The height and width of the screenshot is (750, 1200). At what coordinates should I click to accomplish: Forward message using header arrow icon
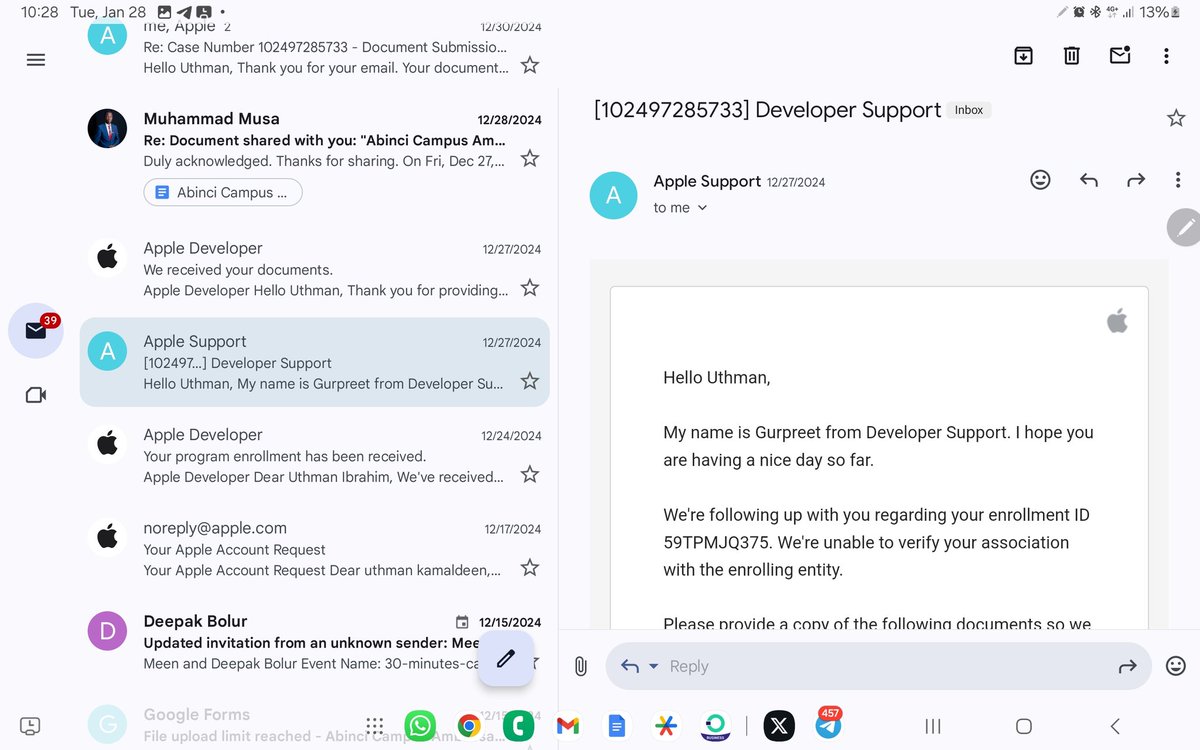tap(1135, 180)
